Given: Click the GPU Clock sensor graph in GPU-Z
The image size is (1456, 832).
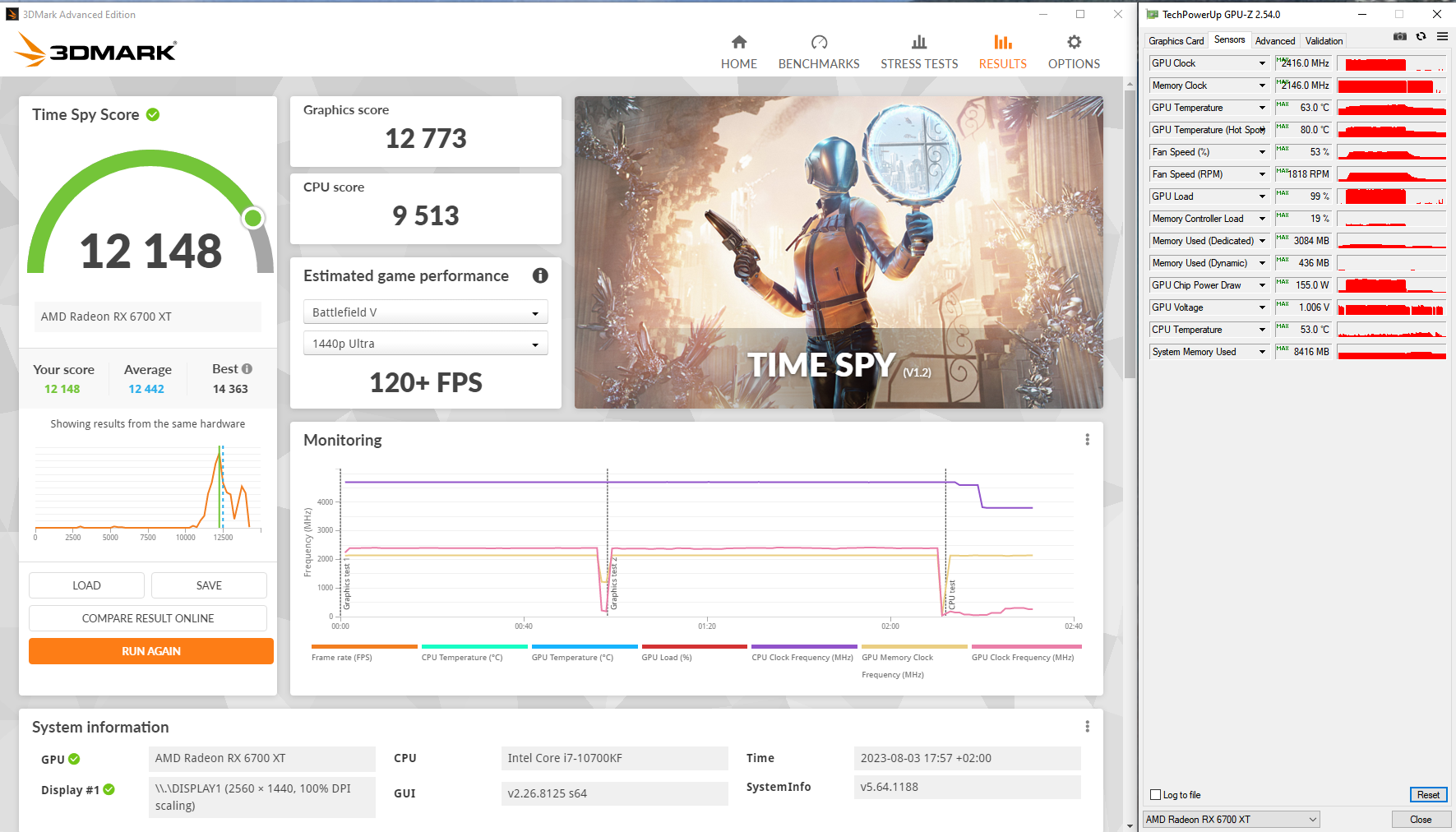Looking at the screenshot, I should (1391, 63).
